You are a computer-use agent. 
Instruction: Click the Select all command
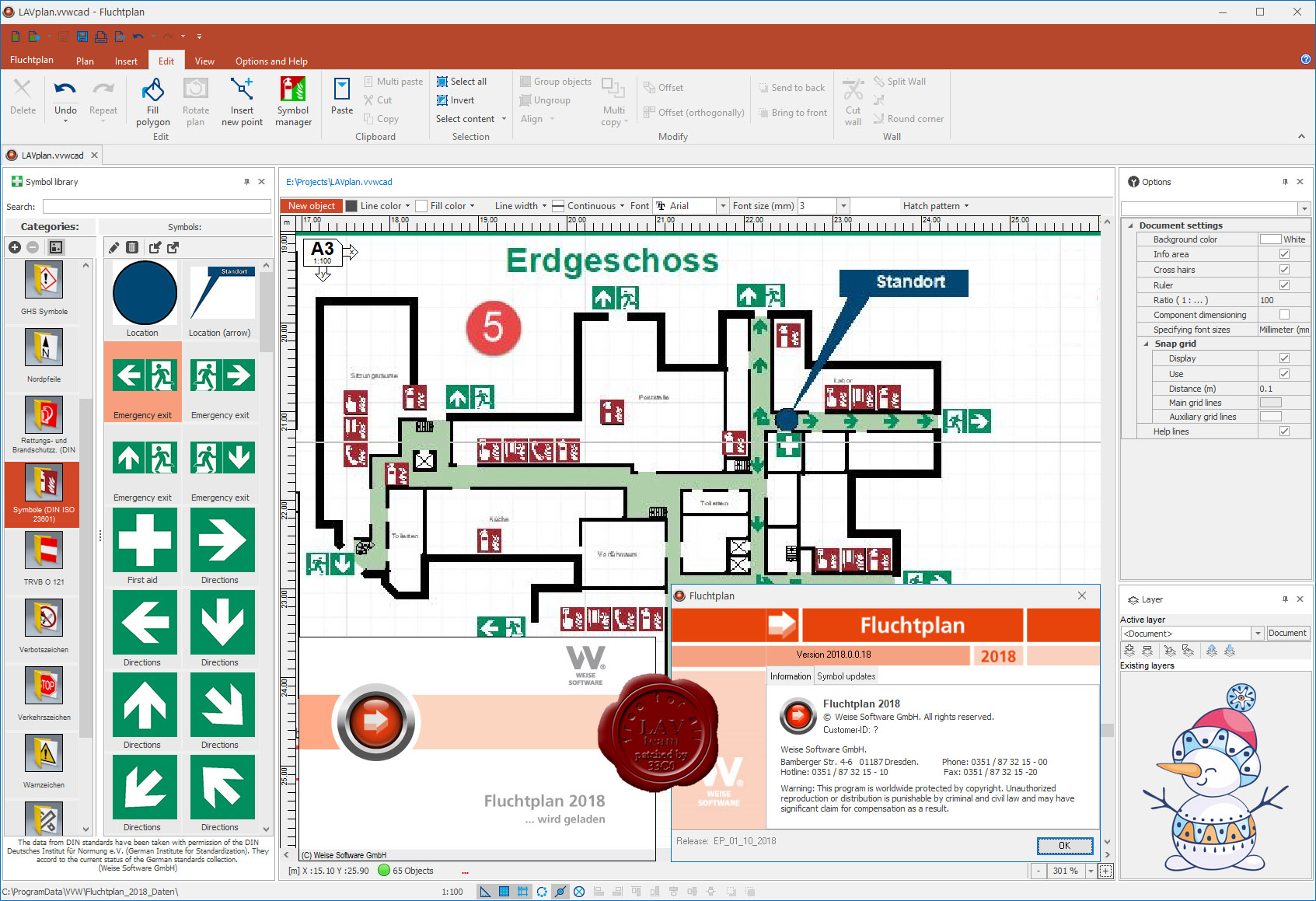point(462,82)
